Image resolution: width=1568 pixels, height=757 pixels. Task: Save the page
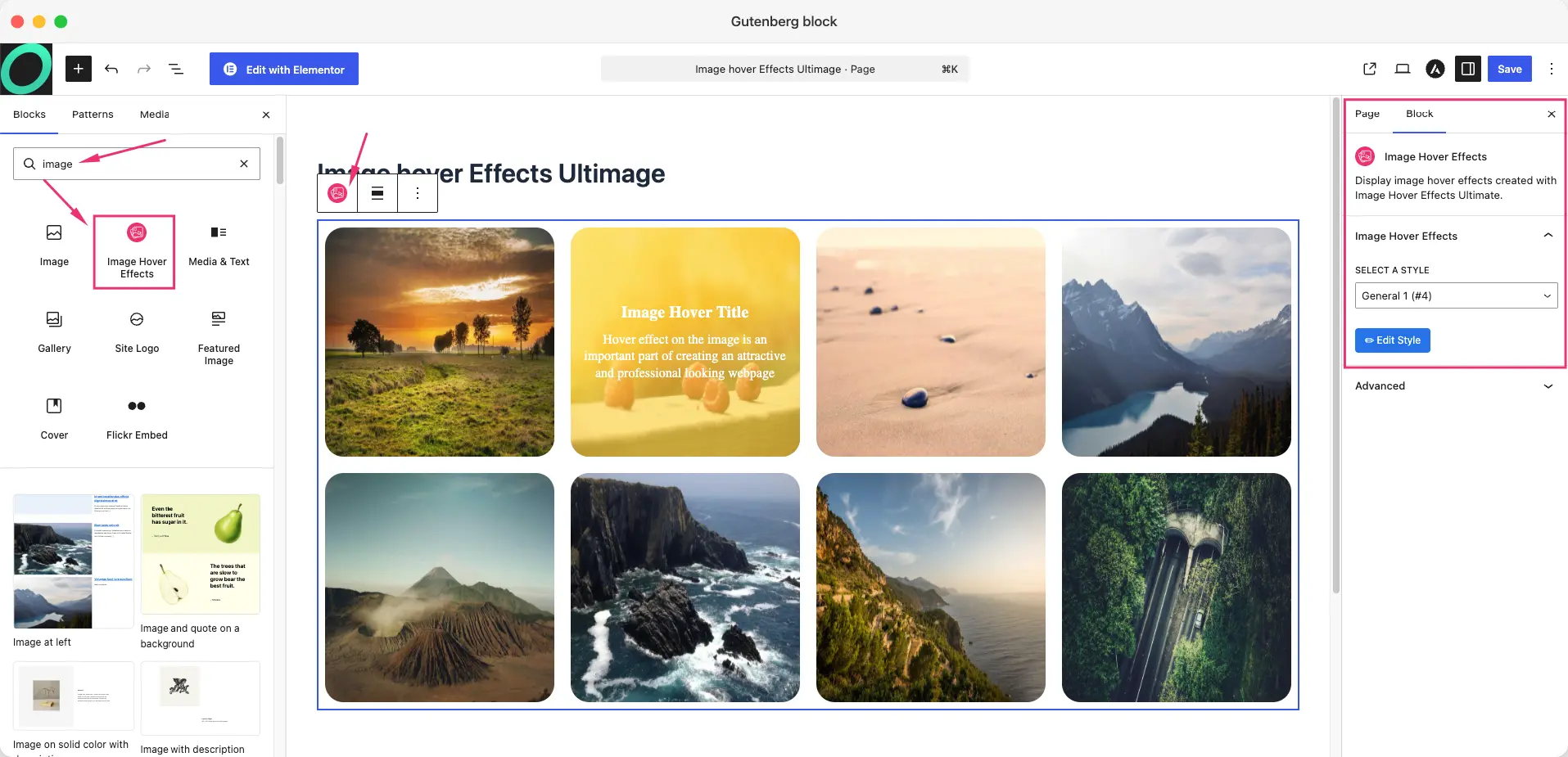[1510, 69]
